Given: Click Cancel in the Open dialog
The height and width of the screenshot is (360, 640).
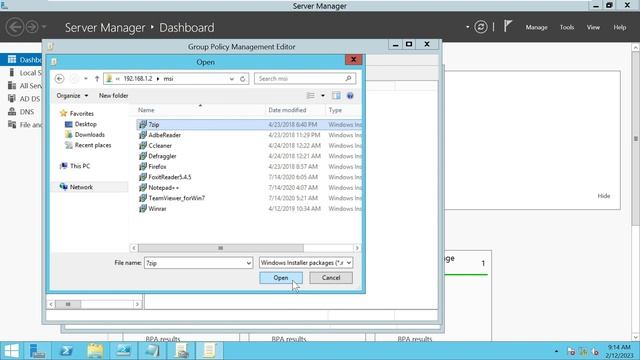Looking at the screenshot, I should coord(331,278).
